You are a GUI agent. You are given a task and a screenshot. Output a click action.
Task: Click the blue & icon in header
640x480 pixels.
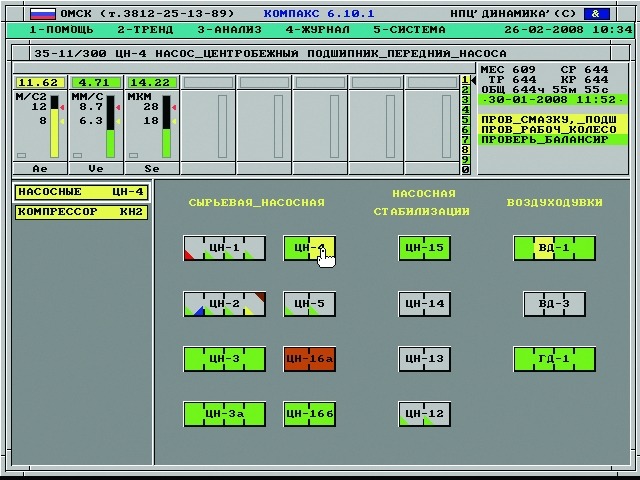coord(597,14)
